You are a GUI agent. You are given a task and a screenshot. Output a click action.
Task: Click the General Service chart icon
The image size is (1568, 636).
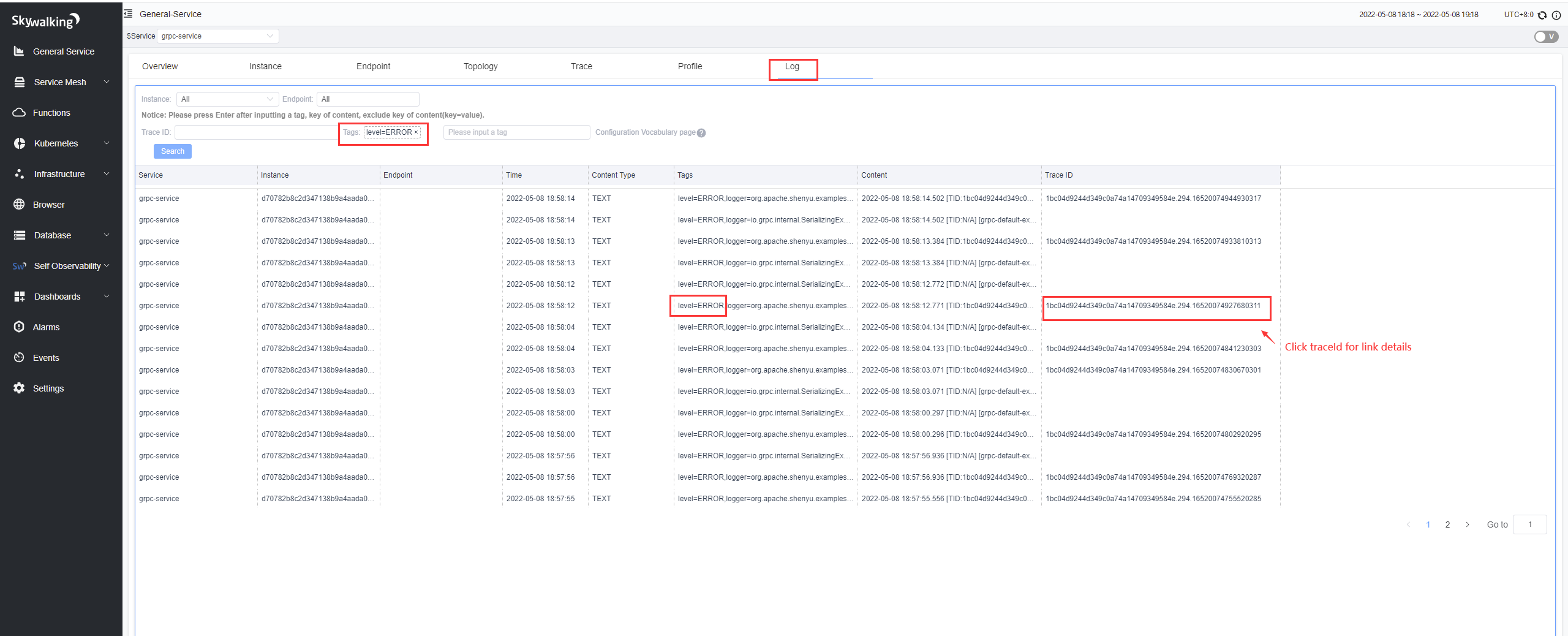click(19, 51)
